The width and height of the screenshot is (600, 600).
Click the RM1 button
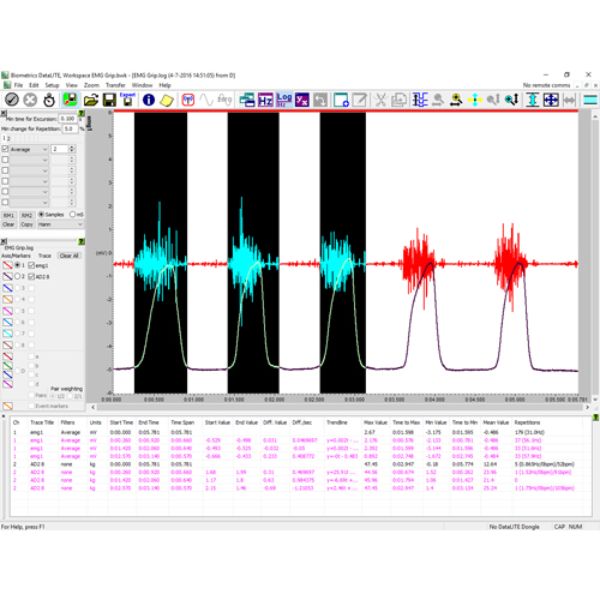pos(8,215)
